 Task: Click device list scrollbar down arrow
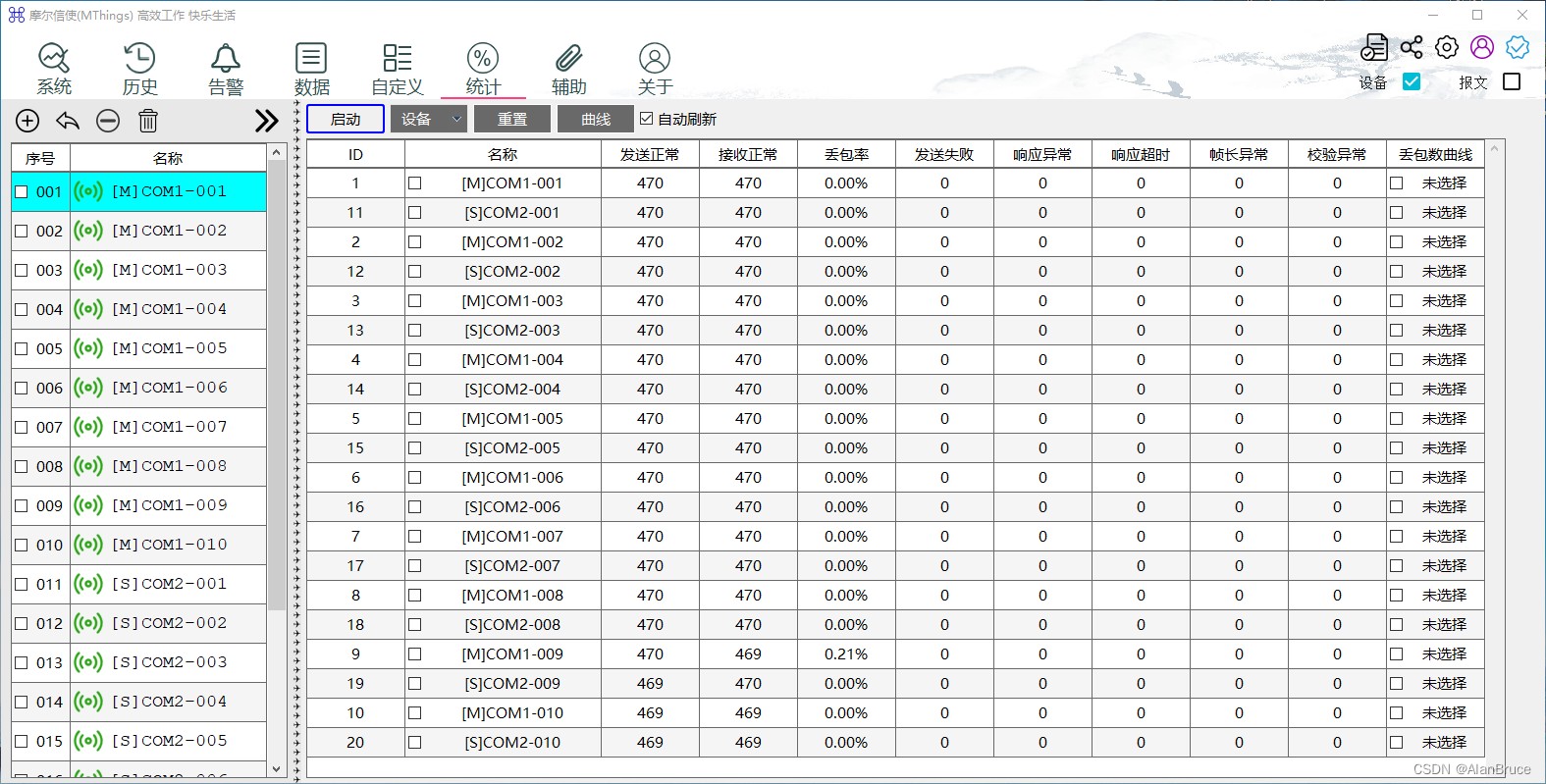277,769
